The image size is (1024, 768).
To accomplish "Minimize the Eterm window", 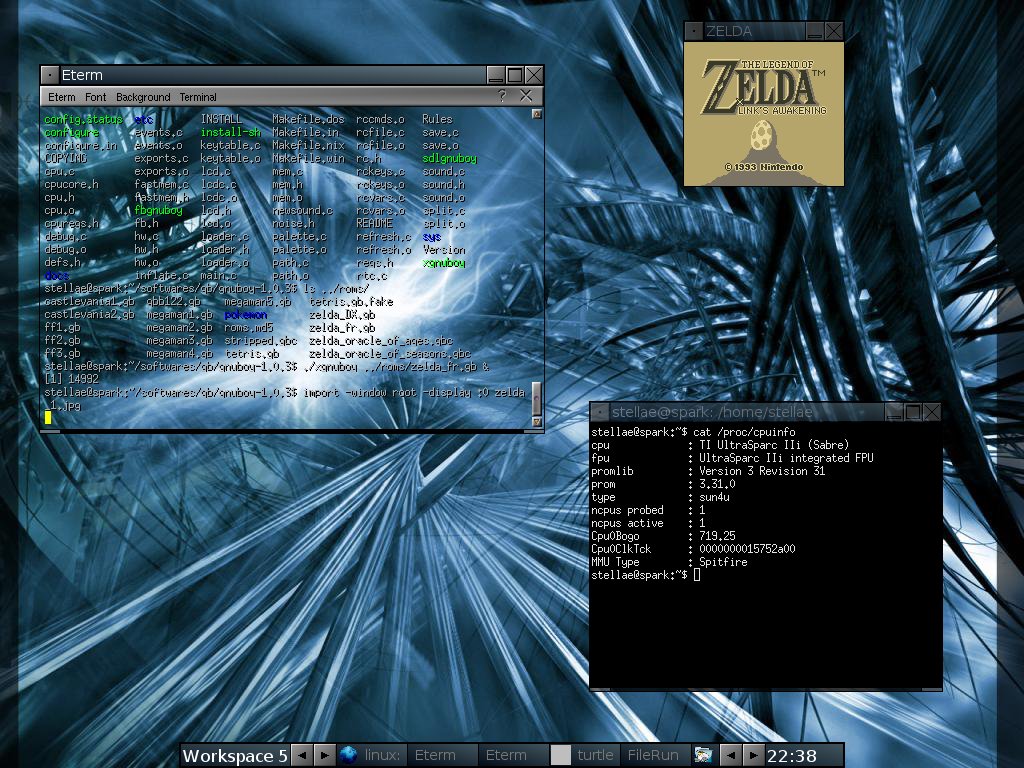I will 496,75.
